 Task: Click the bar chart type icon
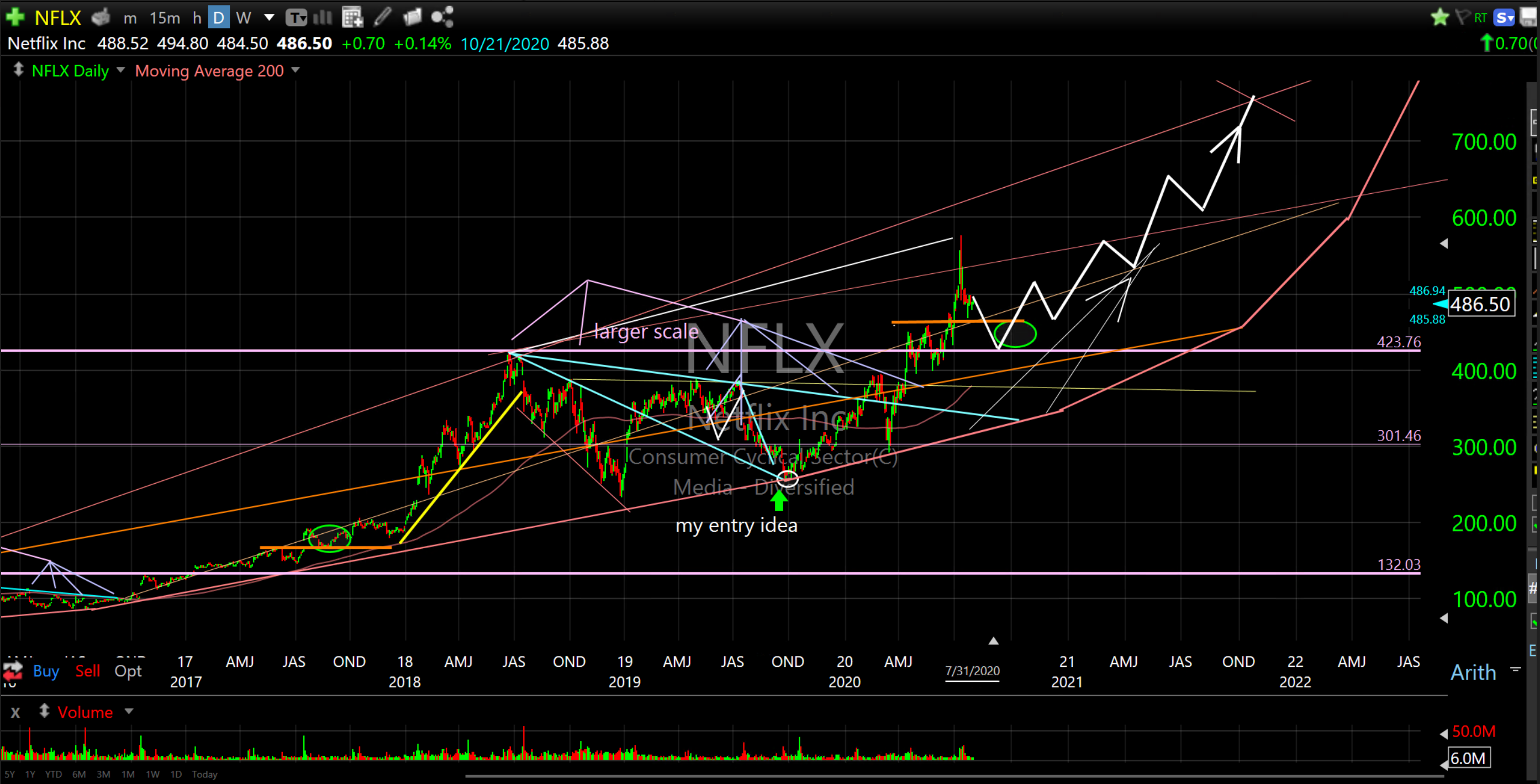[322, 17]
